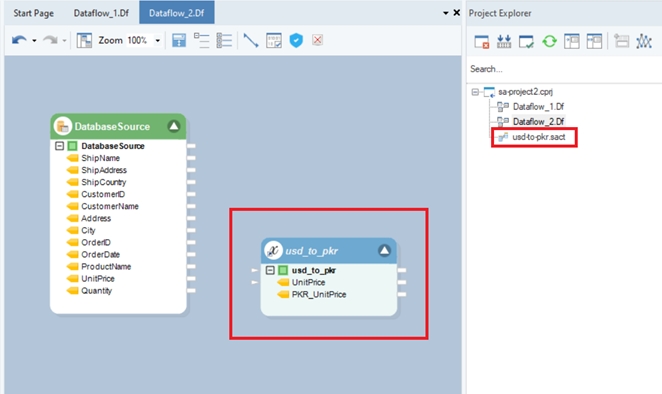
Task: Collapse the usd_to_pkr object with triangle button
Action: (x=384, y=250)
